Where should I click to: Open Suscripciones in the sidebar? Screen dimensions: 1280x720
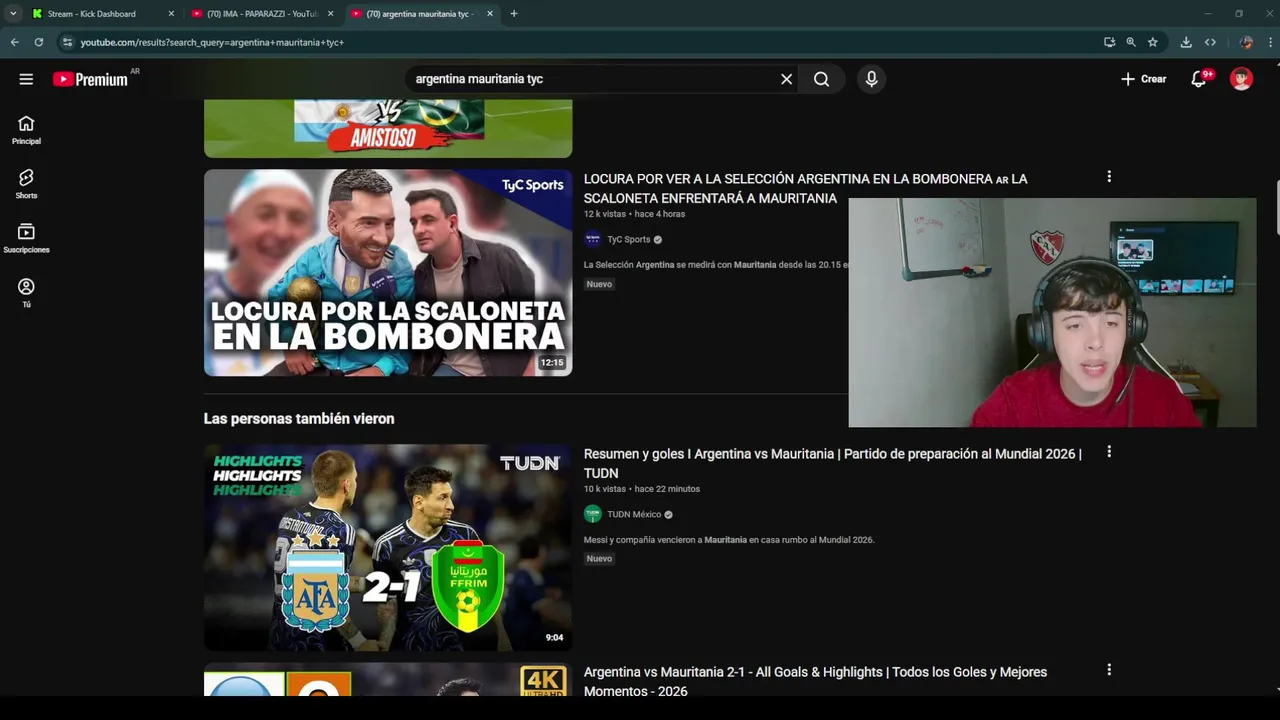26,238
